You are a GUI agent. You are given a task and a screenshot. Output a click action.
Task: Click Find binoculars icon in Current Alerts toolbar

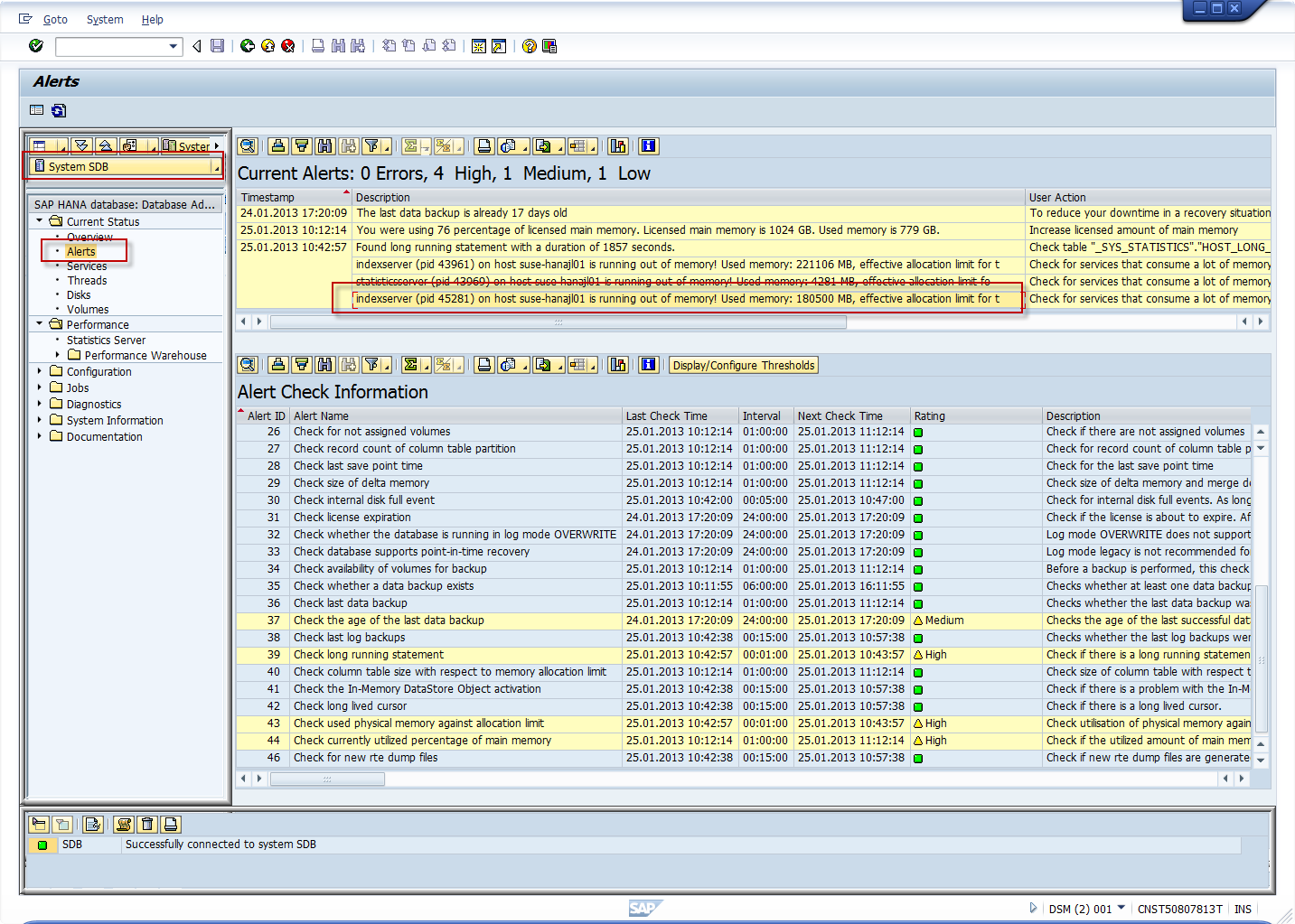click(x=325, y=146)
